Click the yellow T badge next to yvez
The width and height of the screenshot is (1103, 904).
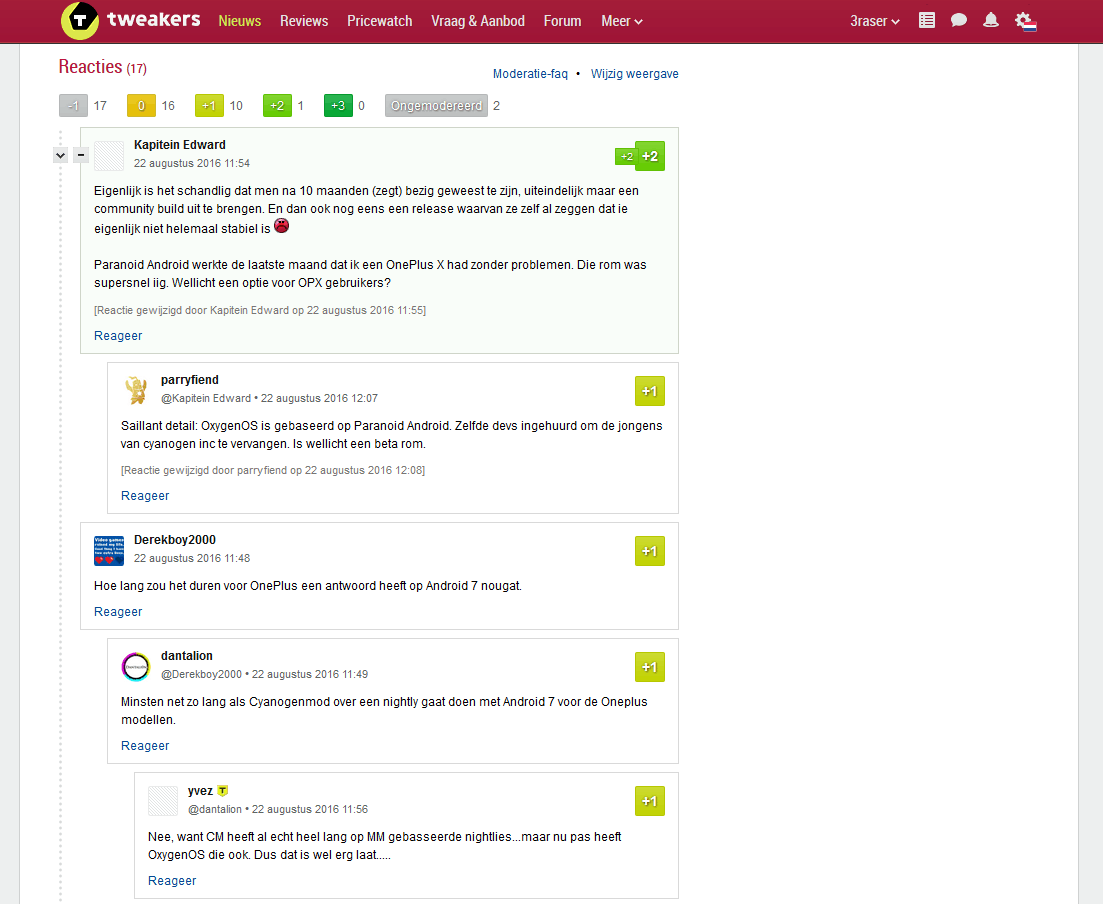222,791
